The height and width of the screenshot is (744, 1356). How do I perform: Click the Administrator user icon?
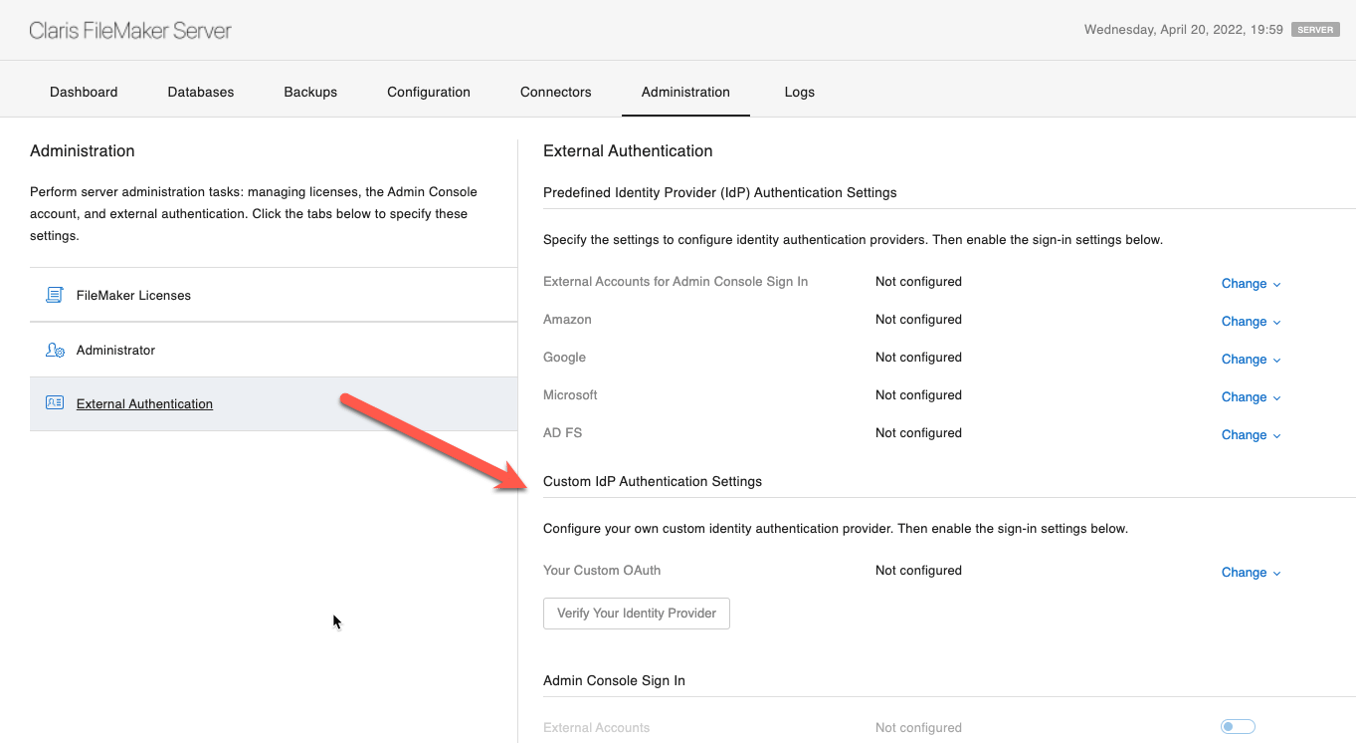click(x=55, y=350)
